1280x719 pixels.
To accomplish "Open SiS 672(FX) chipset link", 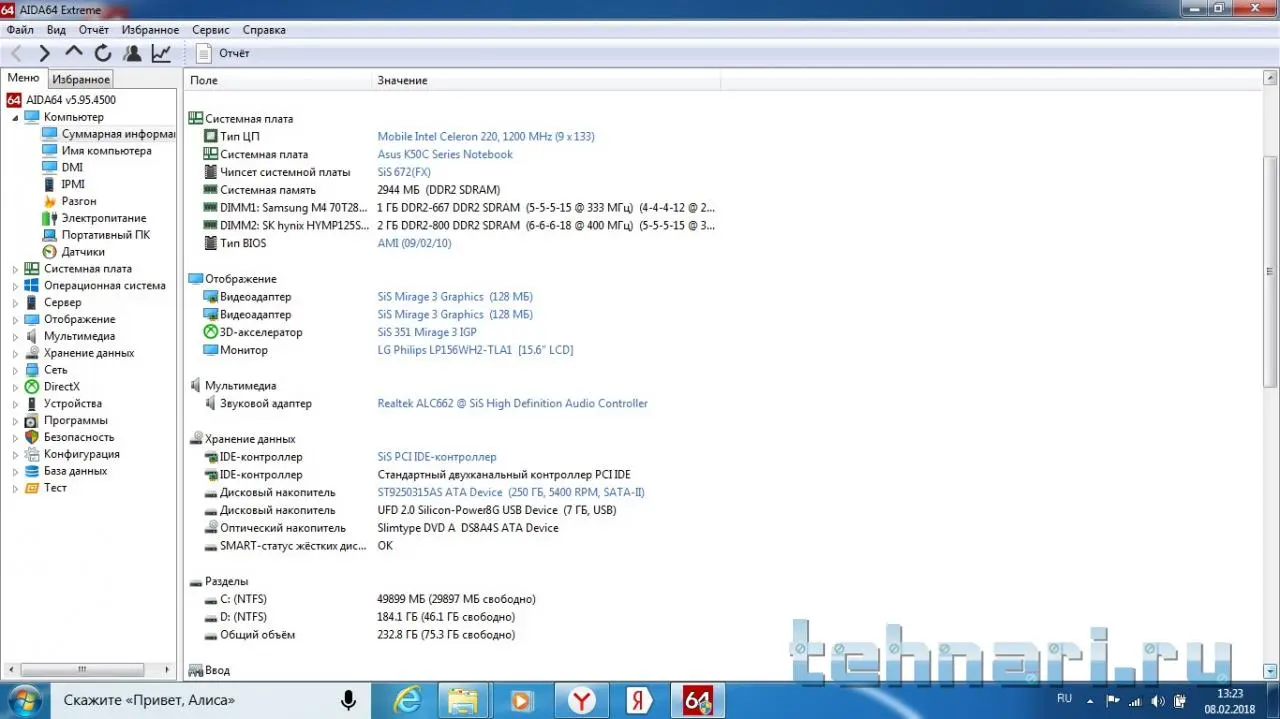I will (x=404, y=172).
